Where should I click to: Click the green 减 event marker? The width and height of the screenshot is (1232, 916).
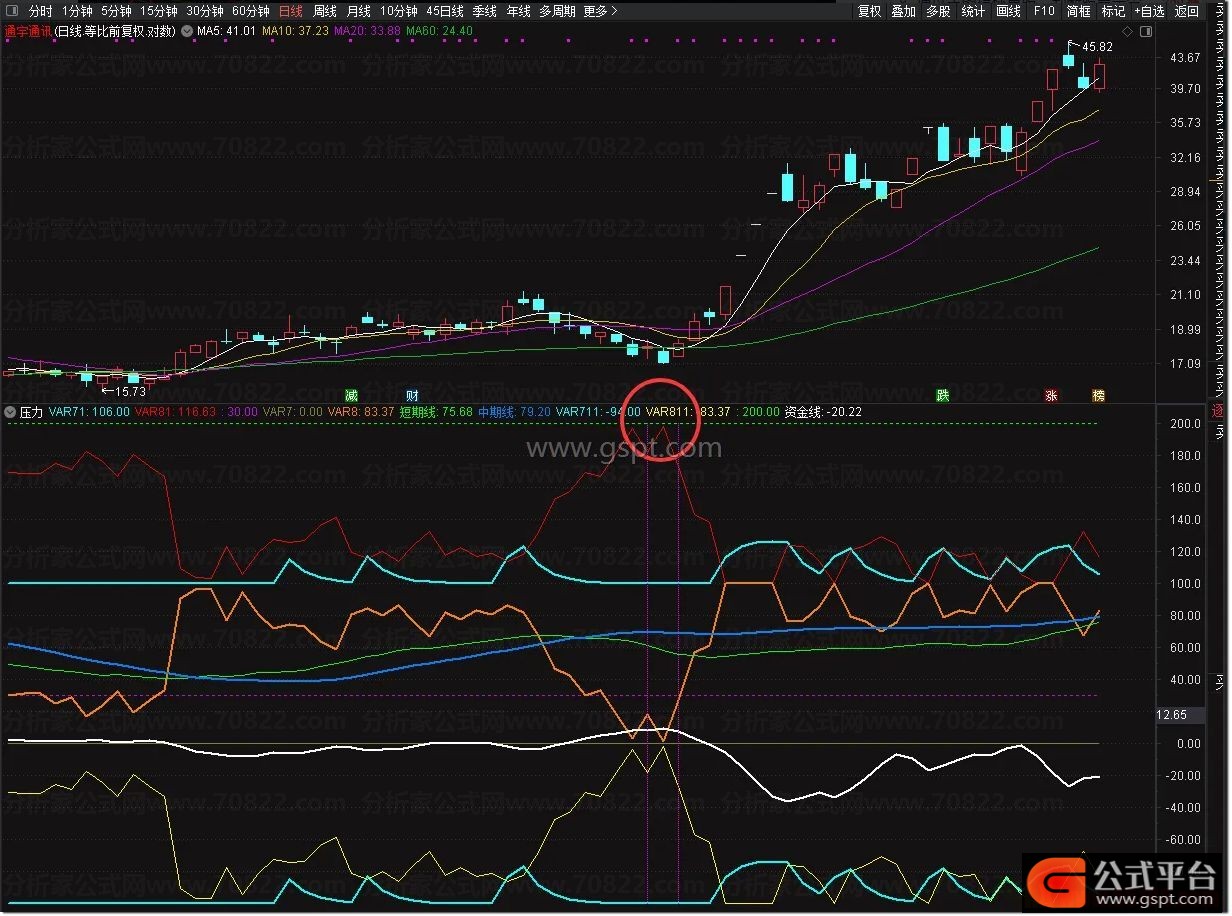pyautogui.click(x=351, y=395)
